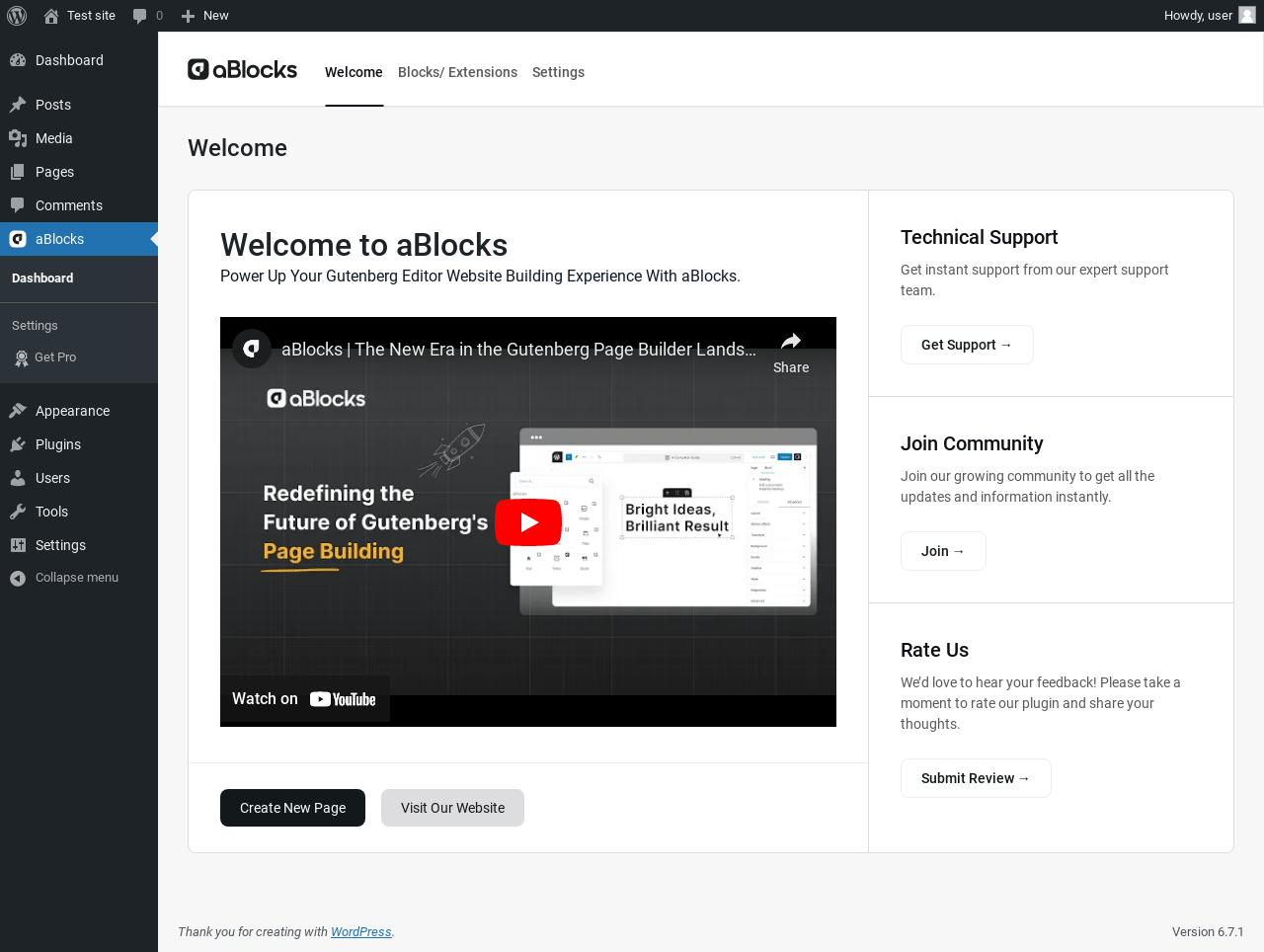Click the video title link

pos(518,350)
